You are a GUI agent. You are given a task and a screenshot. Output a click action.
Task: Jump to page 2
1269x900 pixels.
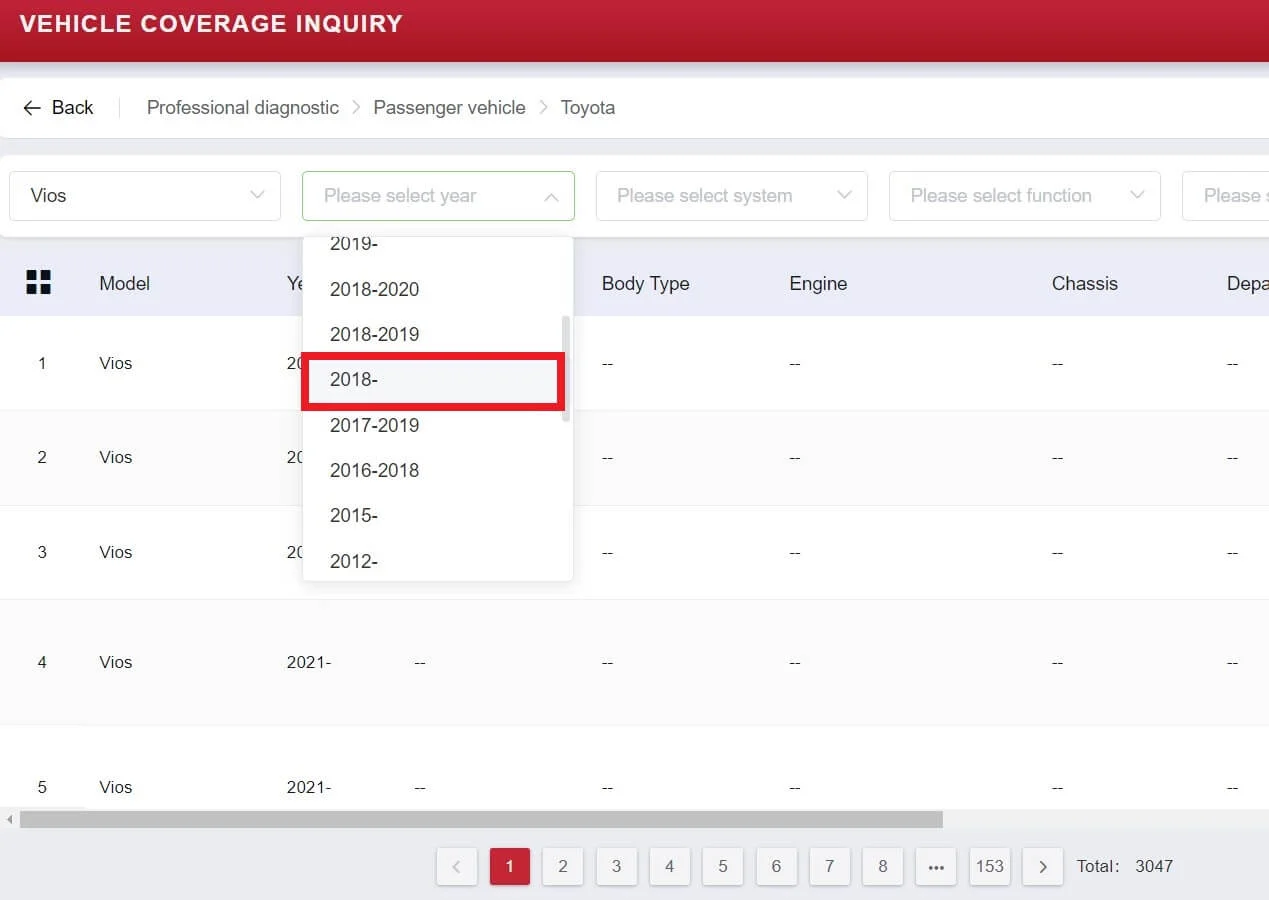click(x=562, y=867)
